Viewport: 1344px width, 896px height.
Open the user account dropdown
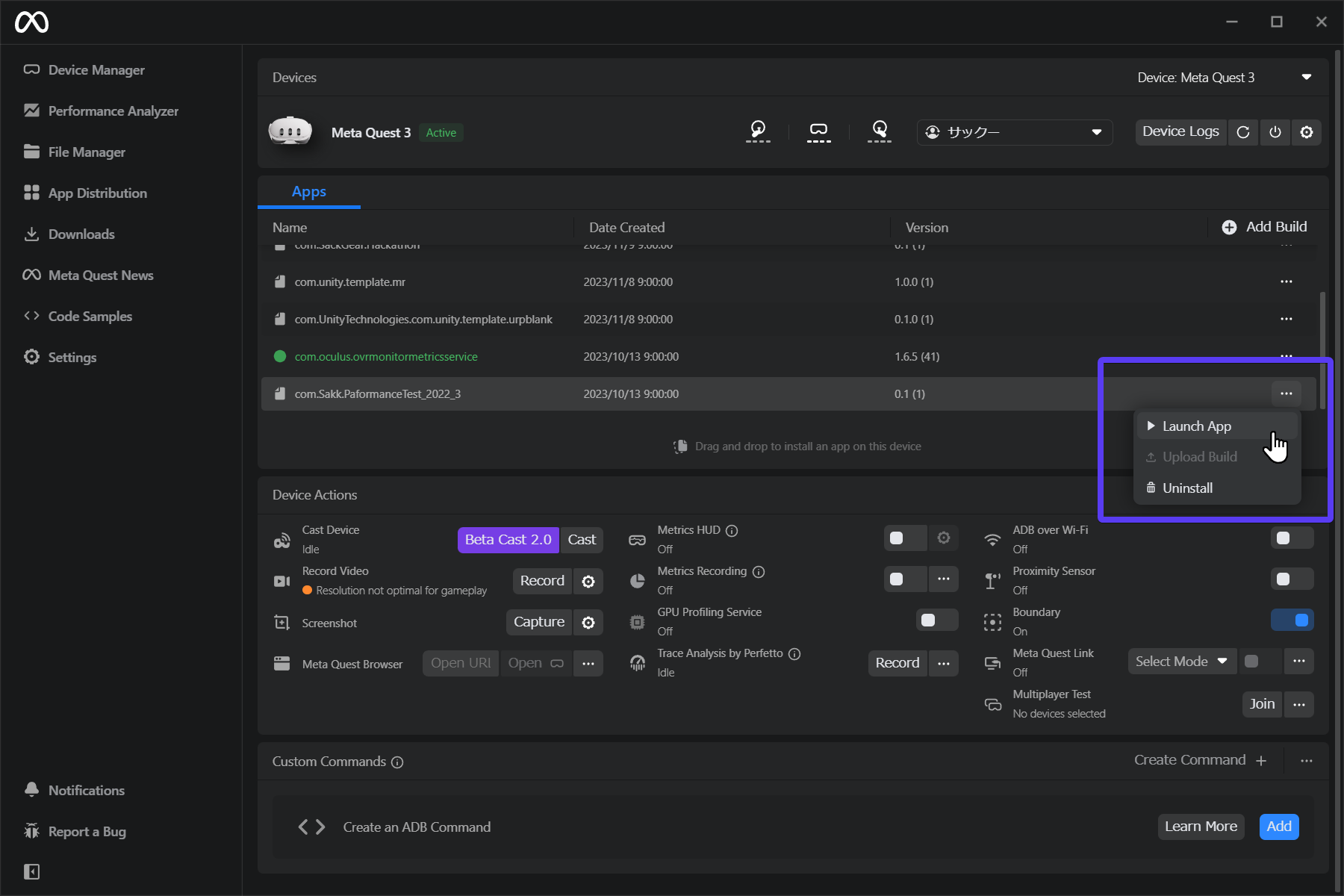click(1014, 132)
